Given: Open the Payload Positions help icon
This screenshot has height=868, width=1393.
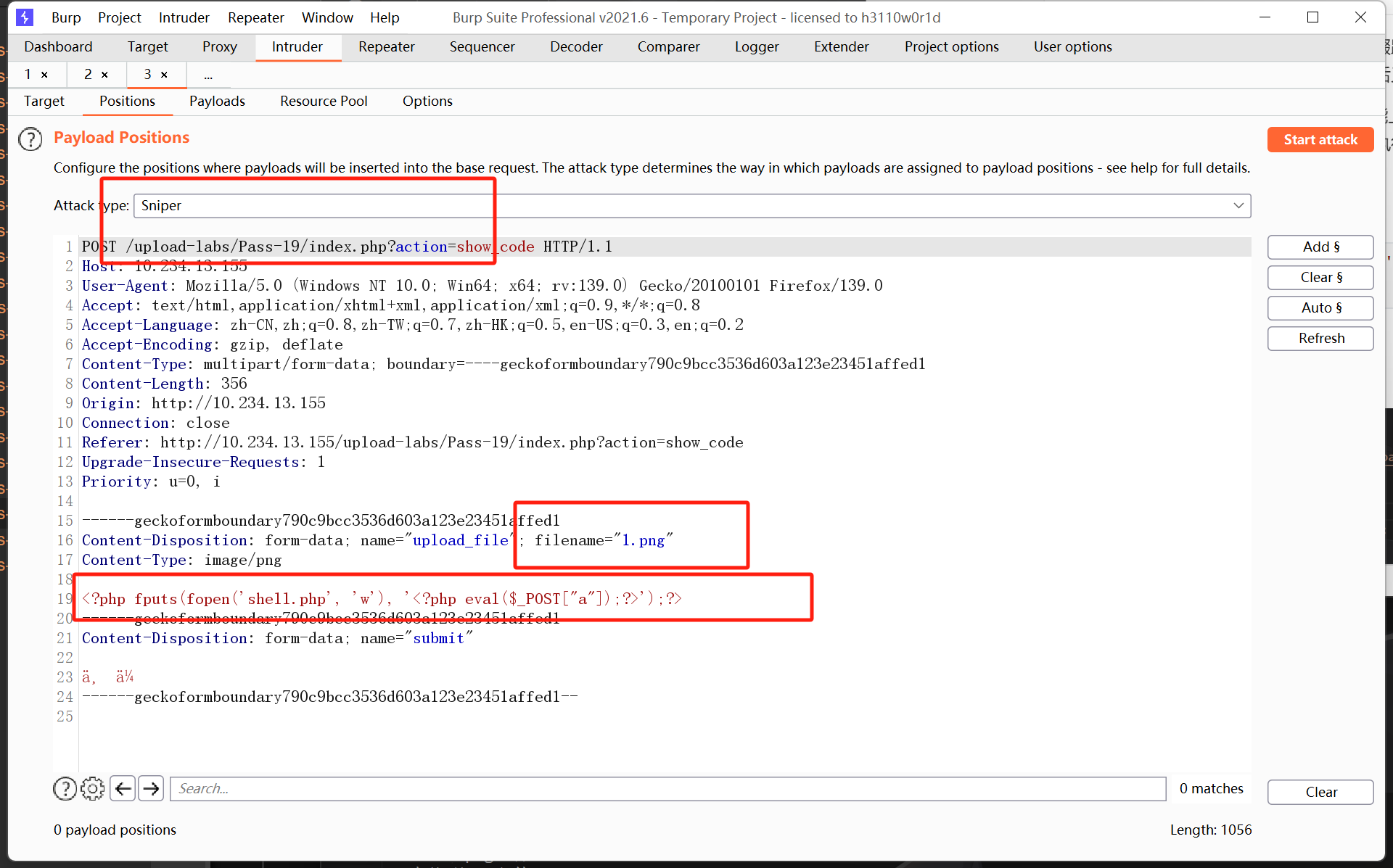Looking at the screenshot, I should pyautogui.click(x=30, y=139).
